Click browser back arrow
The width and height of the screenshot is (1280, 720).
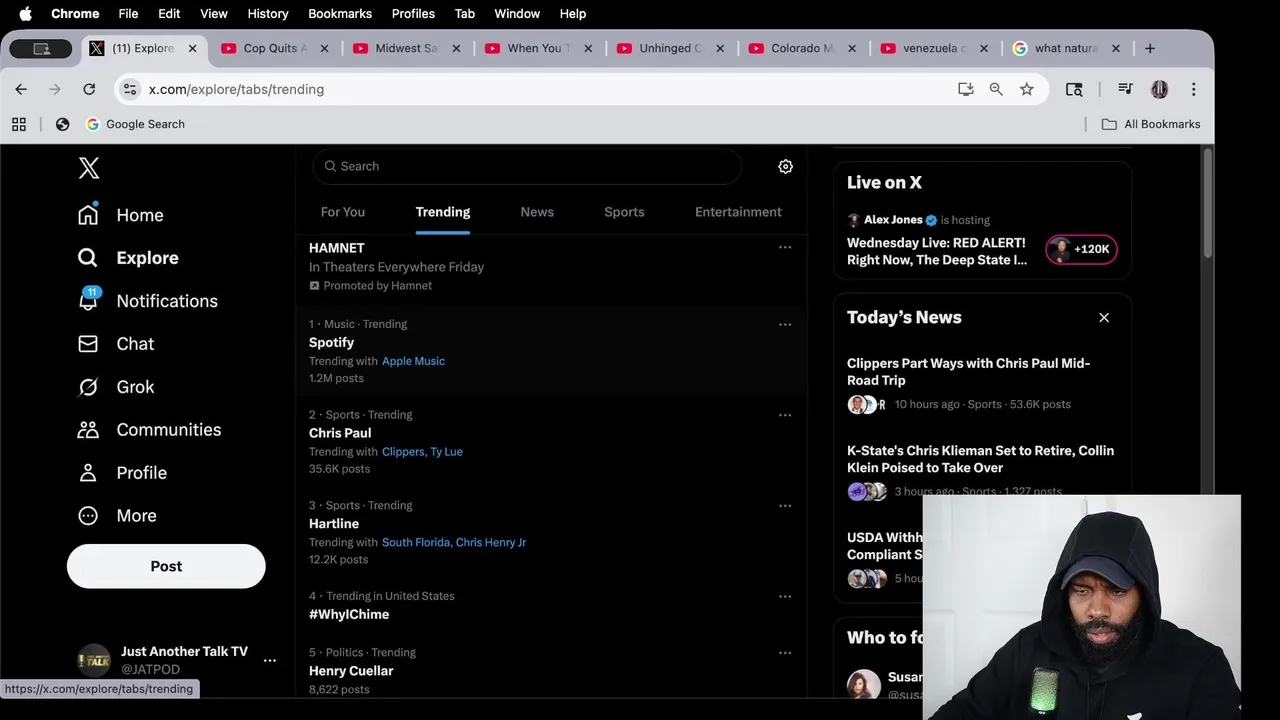(21, 89)
